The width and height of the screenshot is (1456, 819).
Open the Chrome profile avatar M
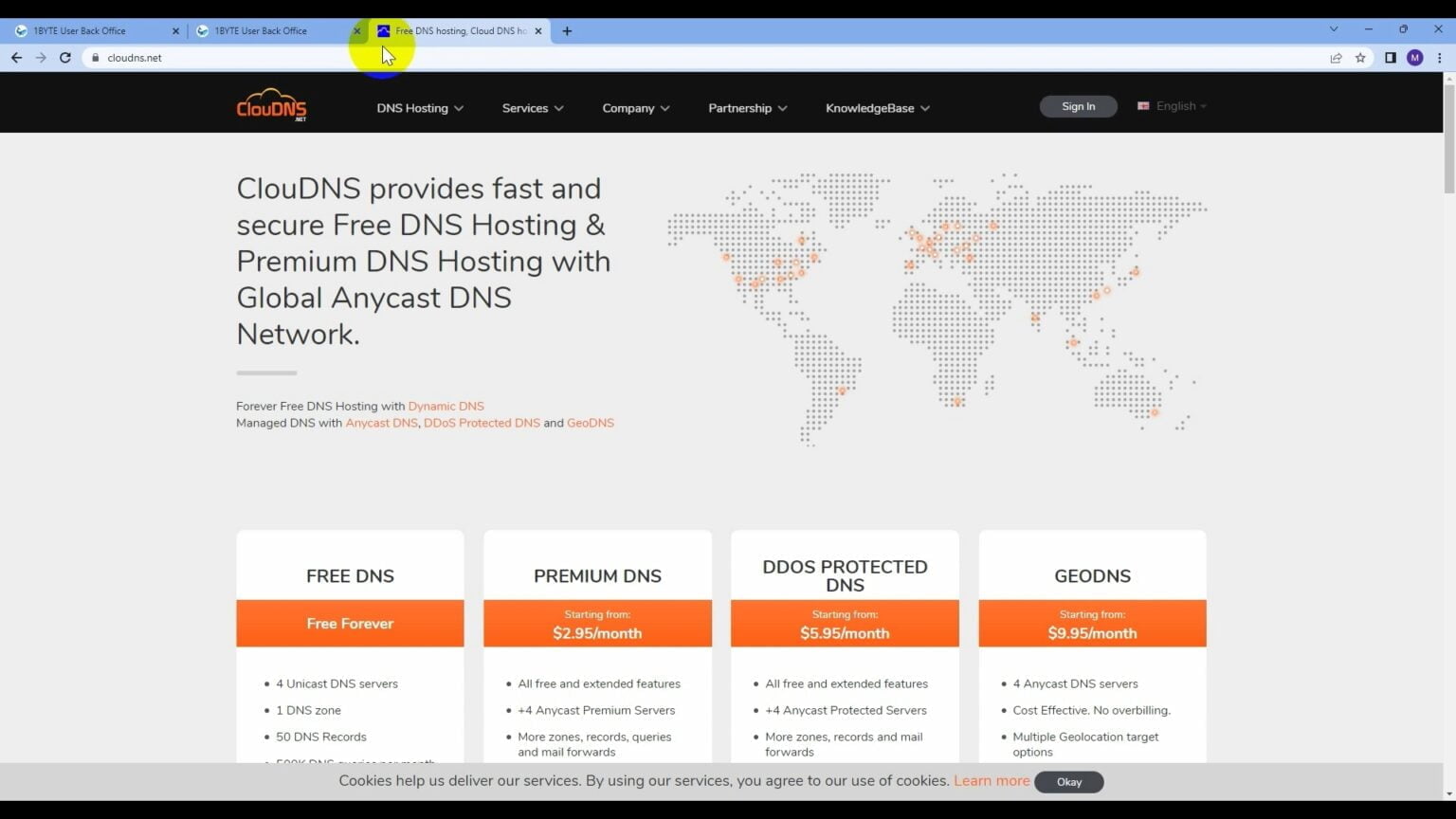(1414, 58)
